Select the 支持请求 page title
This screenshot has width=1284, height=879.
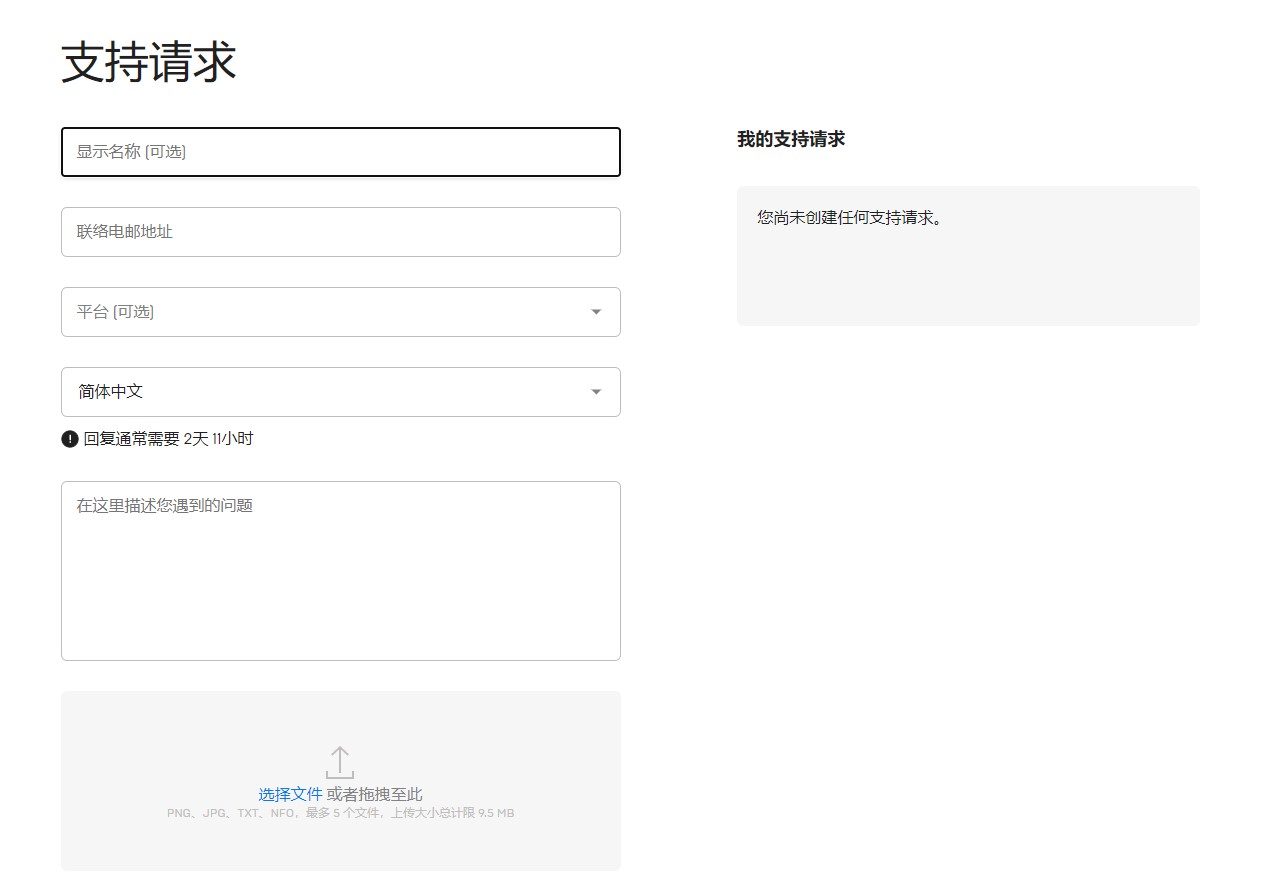(x=149, y=62)
